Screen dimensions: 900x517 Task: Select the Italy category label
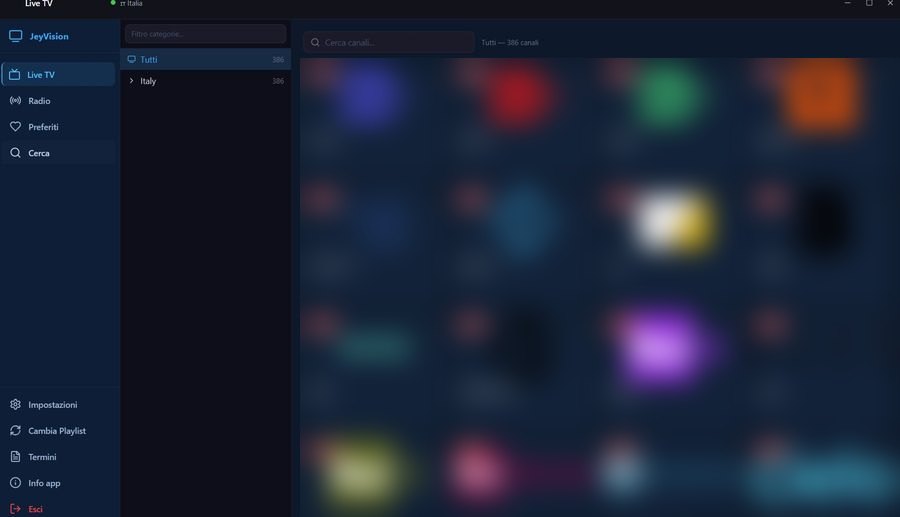[x=148, y=81]
